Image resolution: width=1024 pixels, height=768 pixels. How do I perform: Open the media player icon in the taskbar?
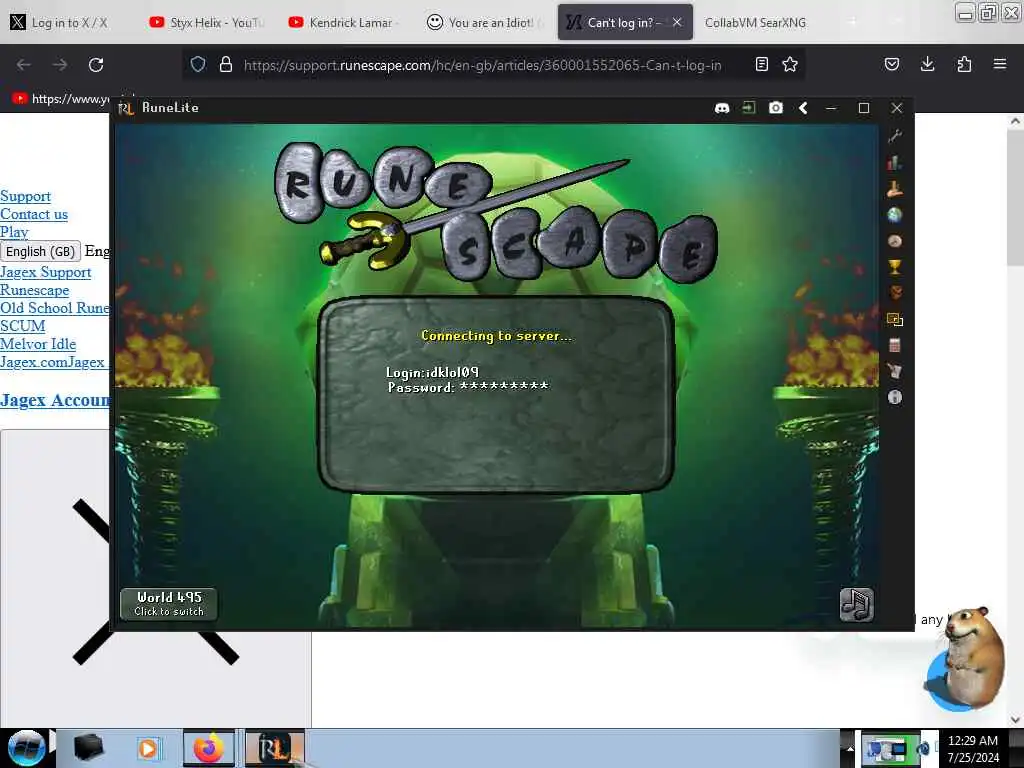(x=148, y=748)
